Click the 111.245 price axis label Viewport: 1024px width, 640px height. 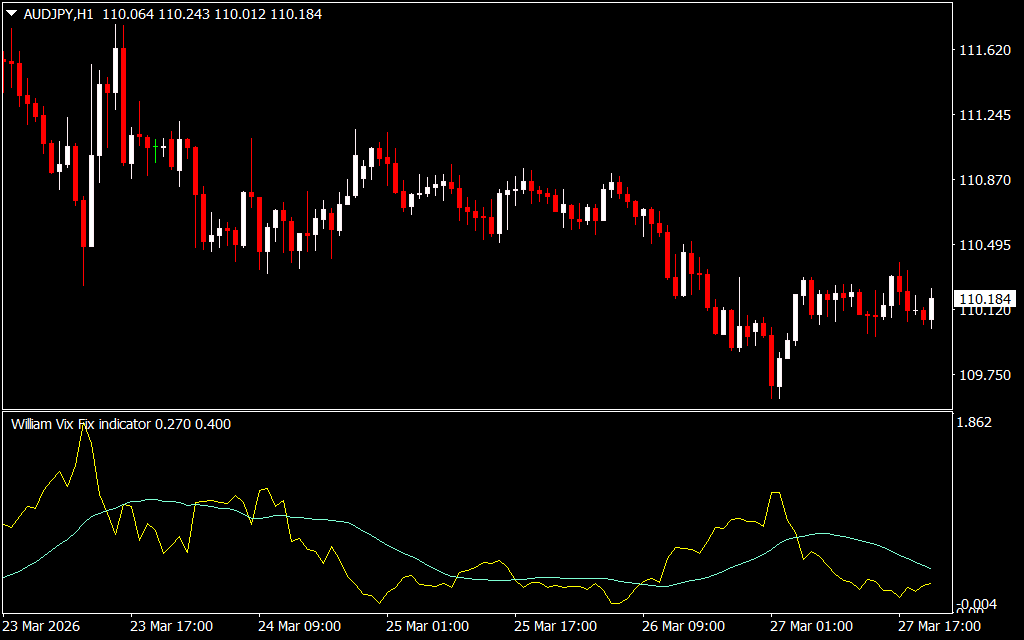click(x=984, y=116)
